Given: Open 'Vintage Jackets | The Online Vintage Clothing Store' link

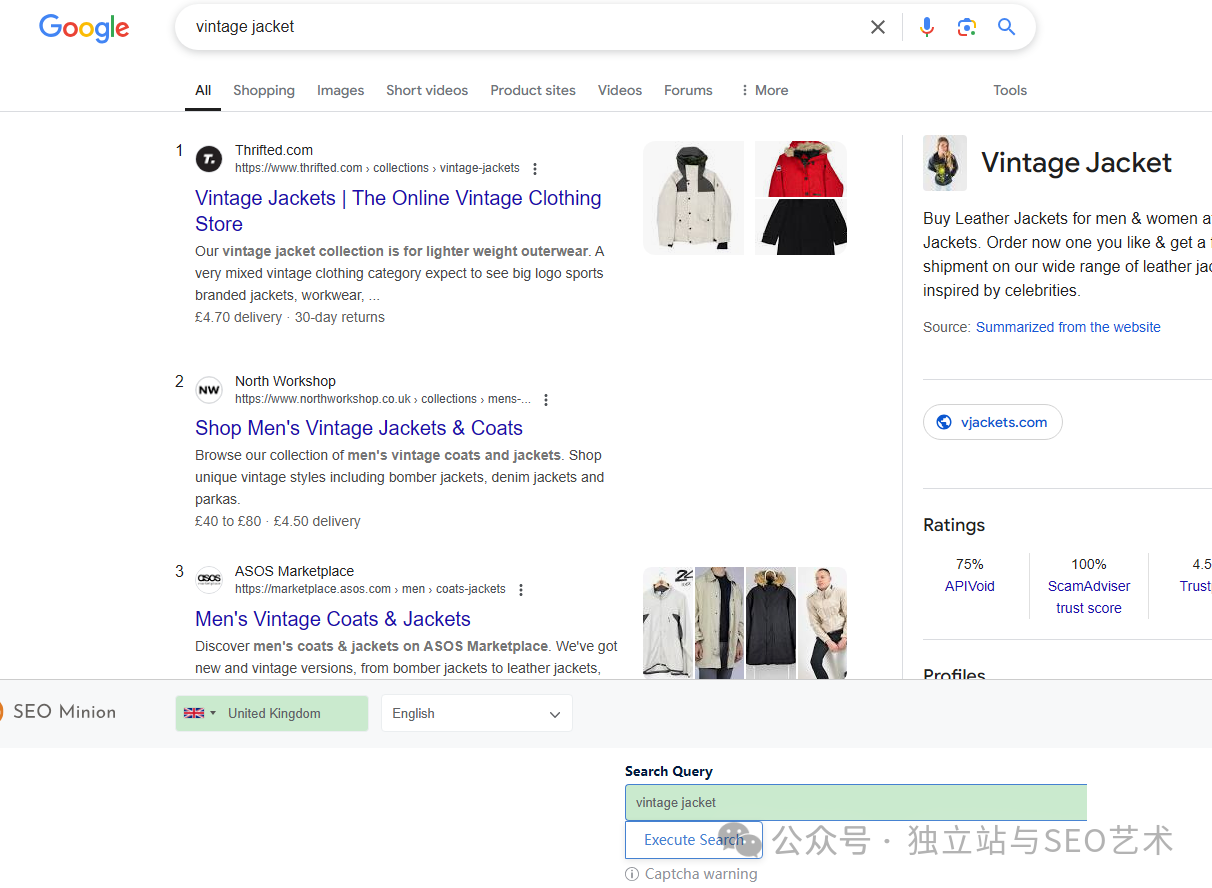Looking at the screenshot, I should point(398,211).
